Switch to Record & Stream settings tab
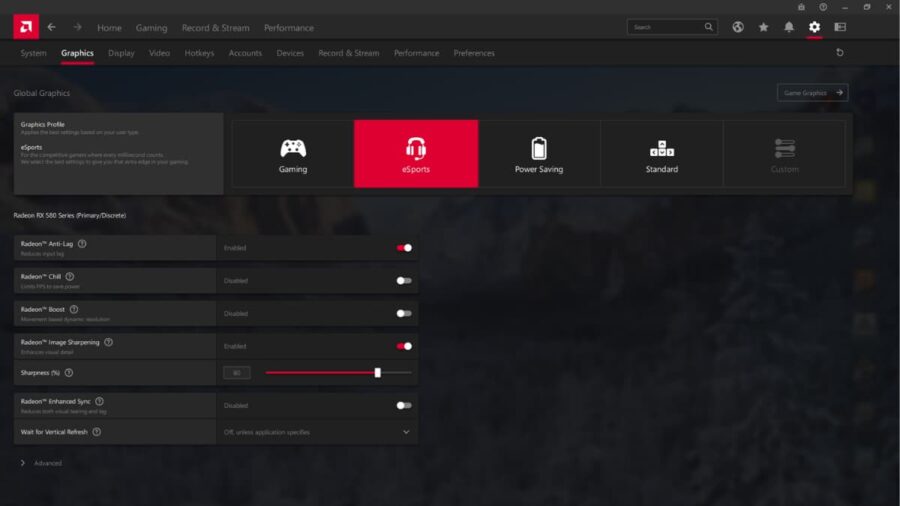Image resolution: width=900 pixels, height=506 pixels. [x=348, y=53]
